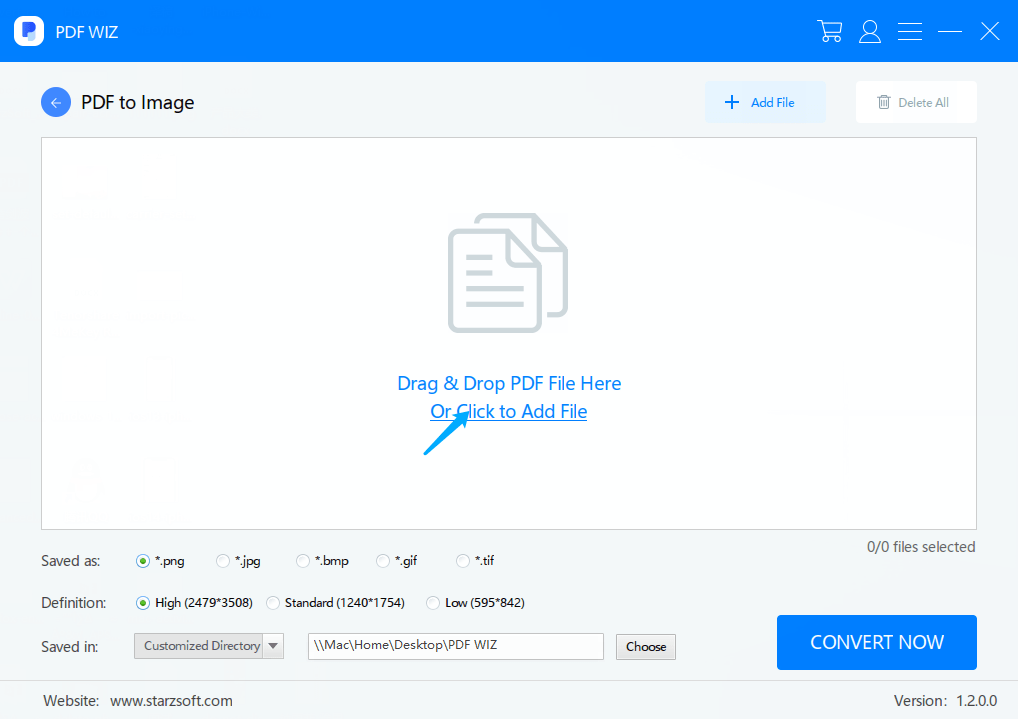
Task: Open the user account panel
Action: 870,30
